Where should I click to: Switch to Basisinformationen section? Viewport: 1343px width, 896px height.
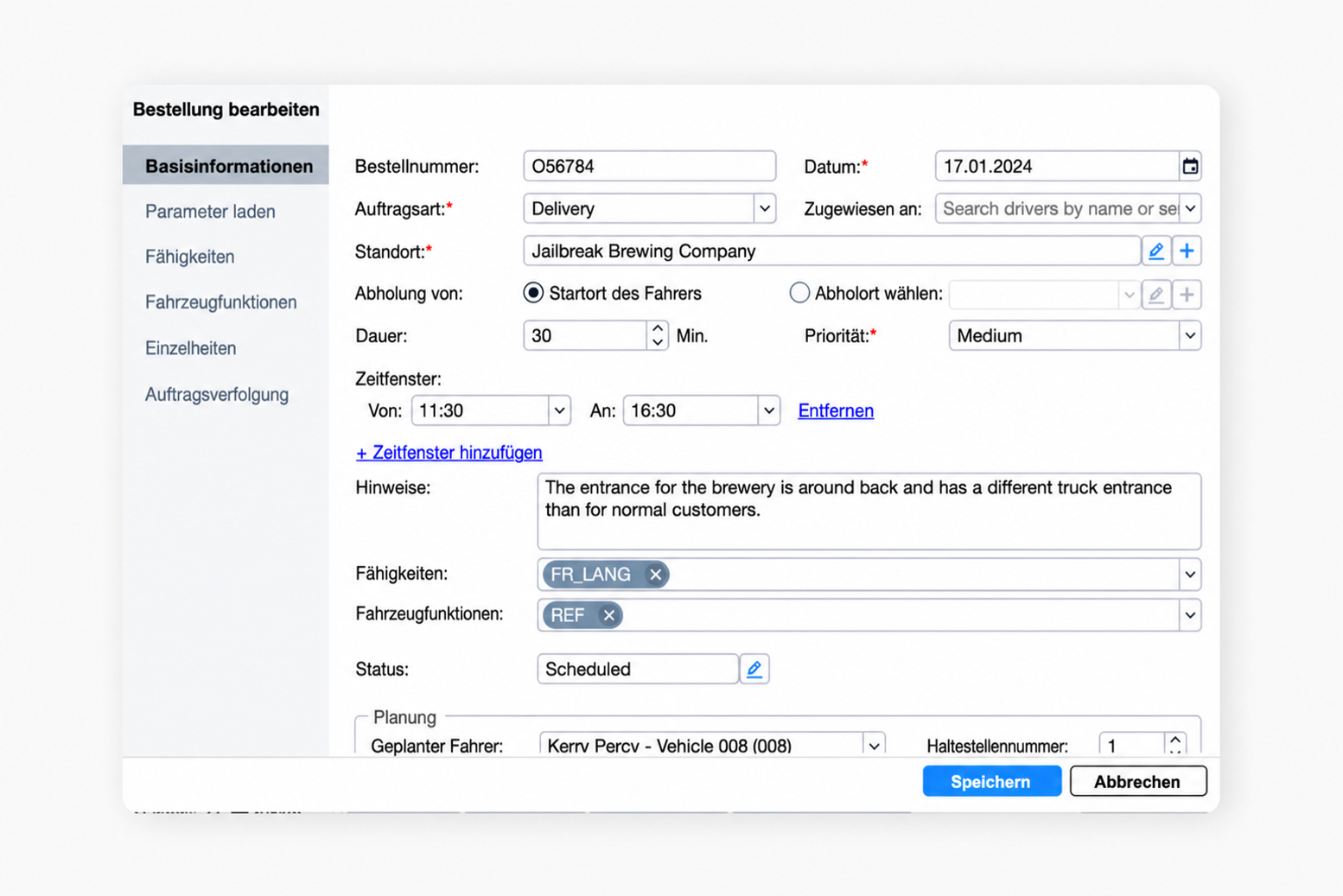(x=226, y=165)
